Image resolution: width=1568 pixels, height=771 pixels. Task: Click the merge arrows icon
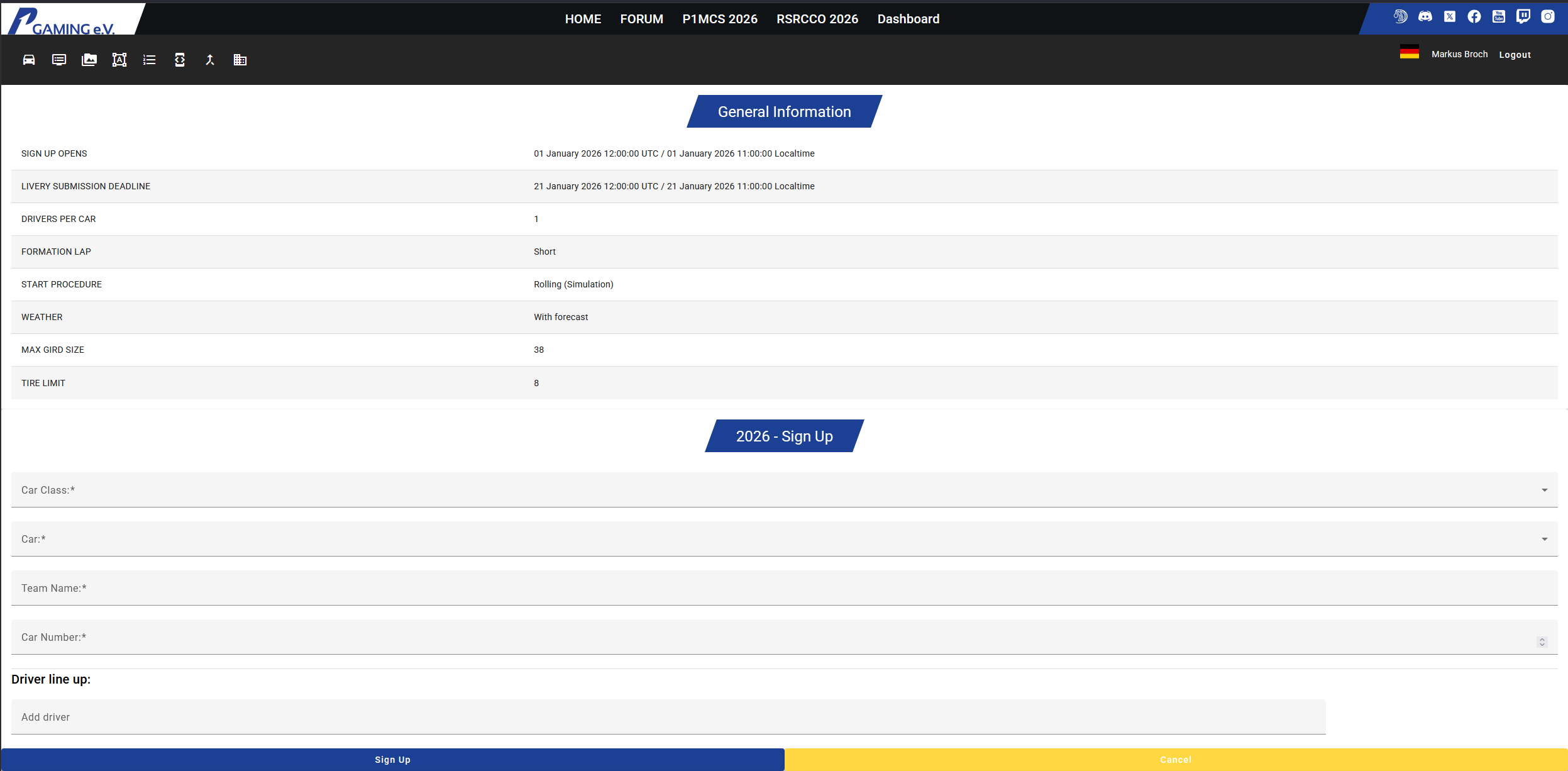pyautogui.click(x=210, y=60)
